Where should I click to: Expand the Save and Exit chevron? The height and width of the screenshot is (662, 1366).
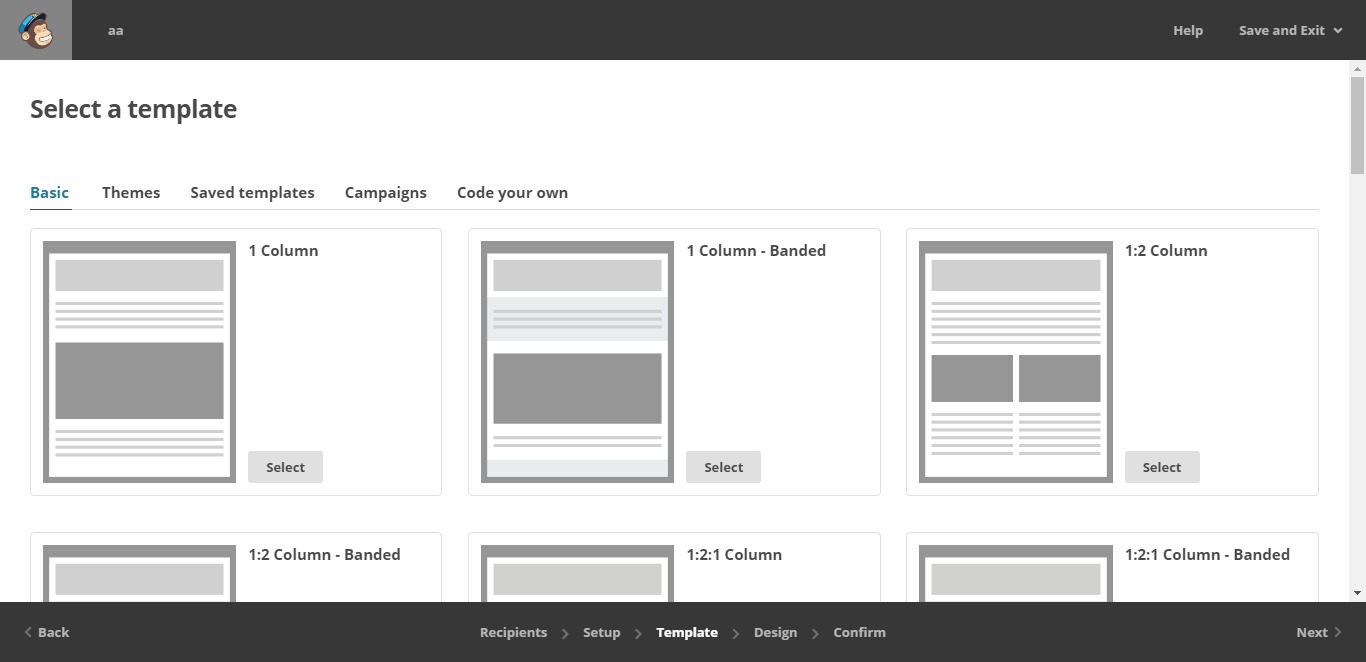coord(1338,30)
